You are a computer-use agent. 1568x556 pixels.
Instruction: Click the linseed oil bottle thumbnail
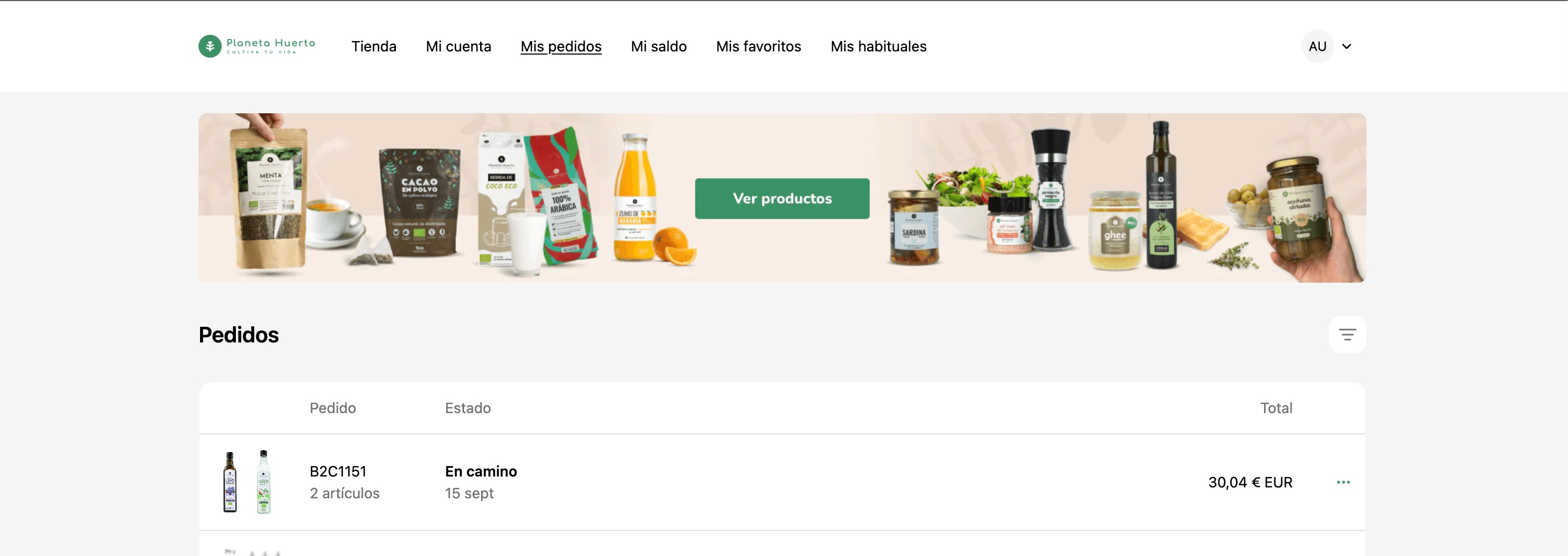pos(230,482)
